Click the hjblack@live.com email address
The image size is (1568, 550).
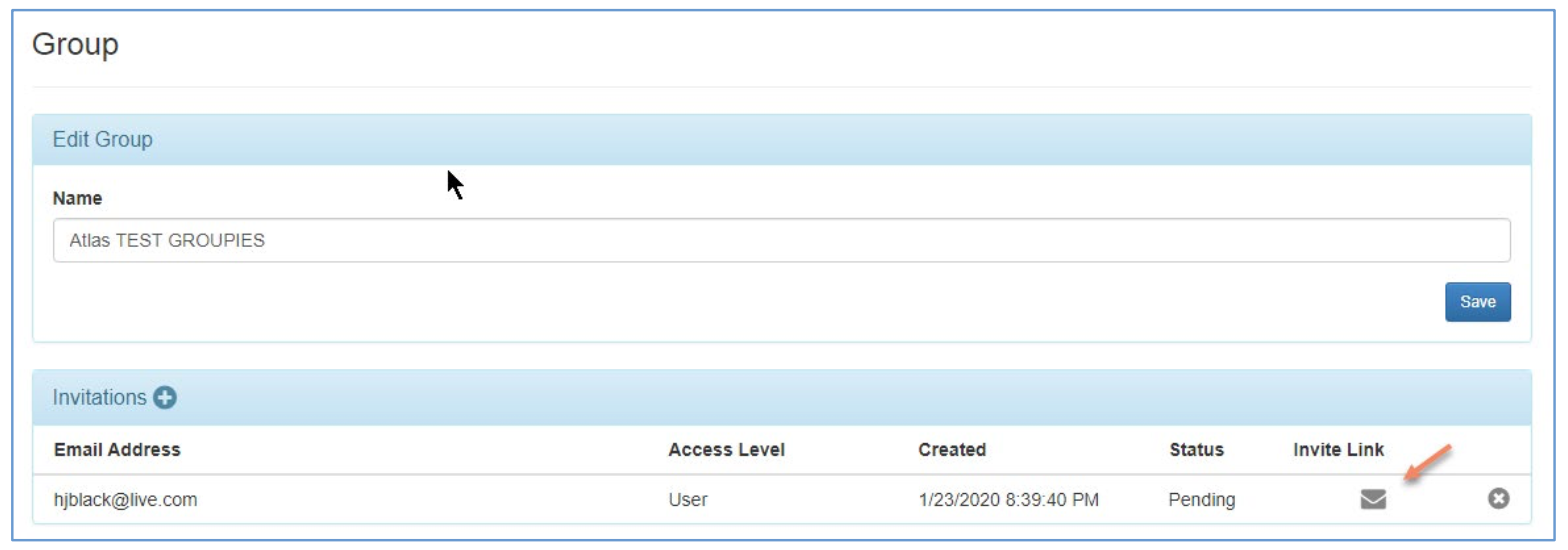pyautogui.click(x=125, y=499)
